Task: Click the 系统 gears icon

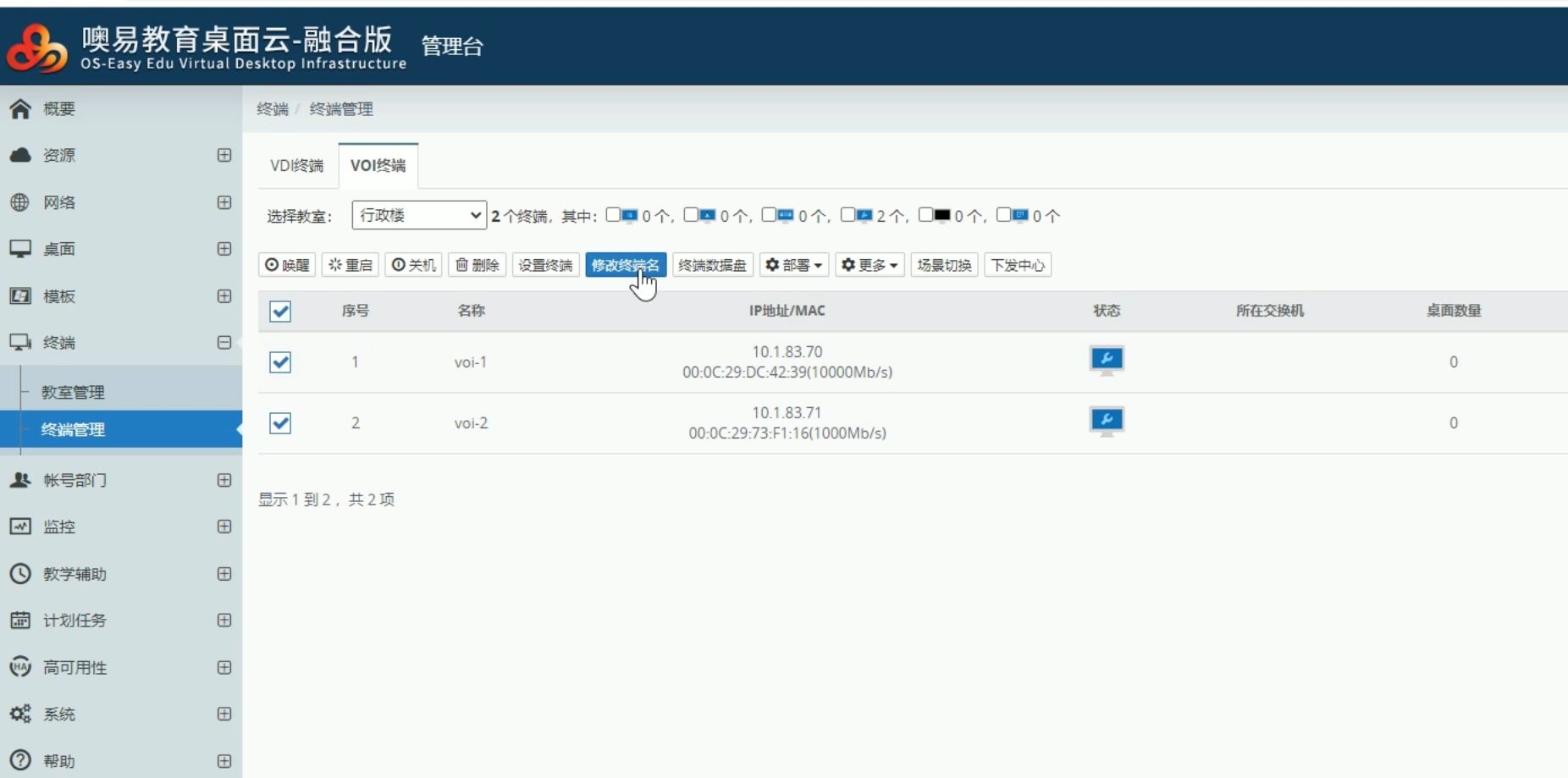Action: (20, 714)
